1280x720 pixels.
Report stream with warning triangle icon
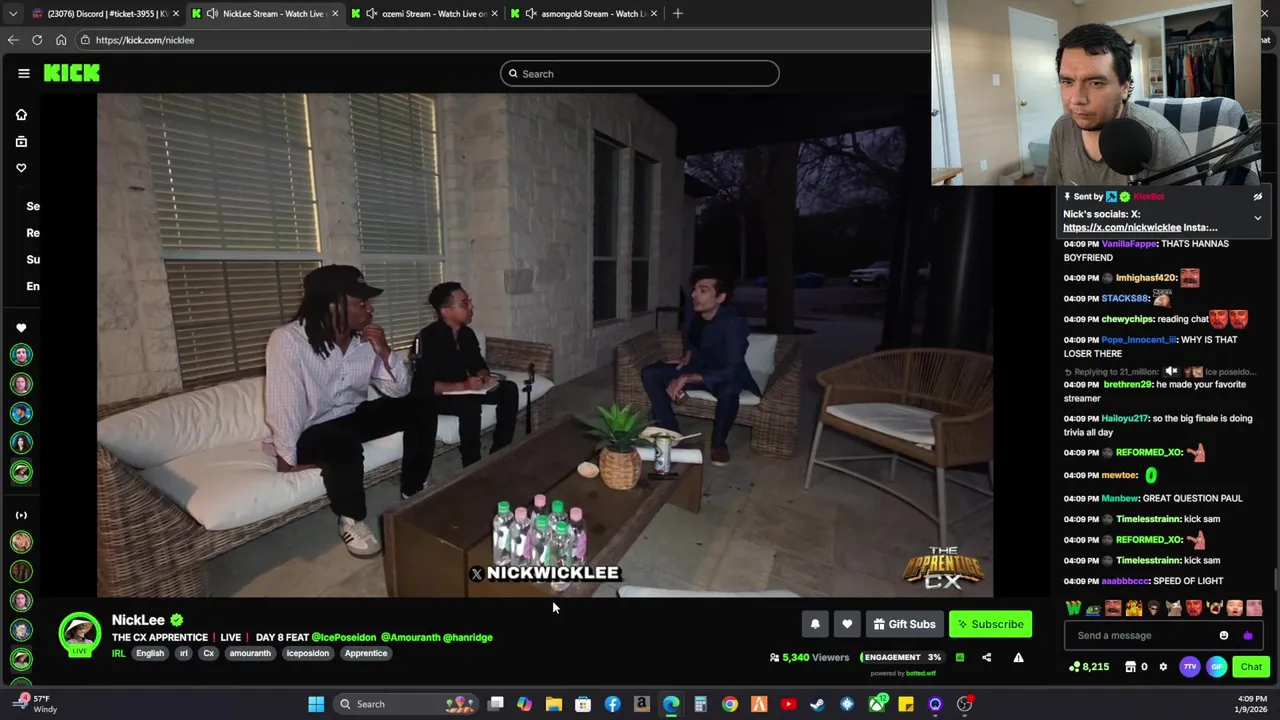tap(1018, 657)
